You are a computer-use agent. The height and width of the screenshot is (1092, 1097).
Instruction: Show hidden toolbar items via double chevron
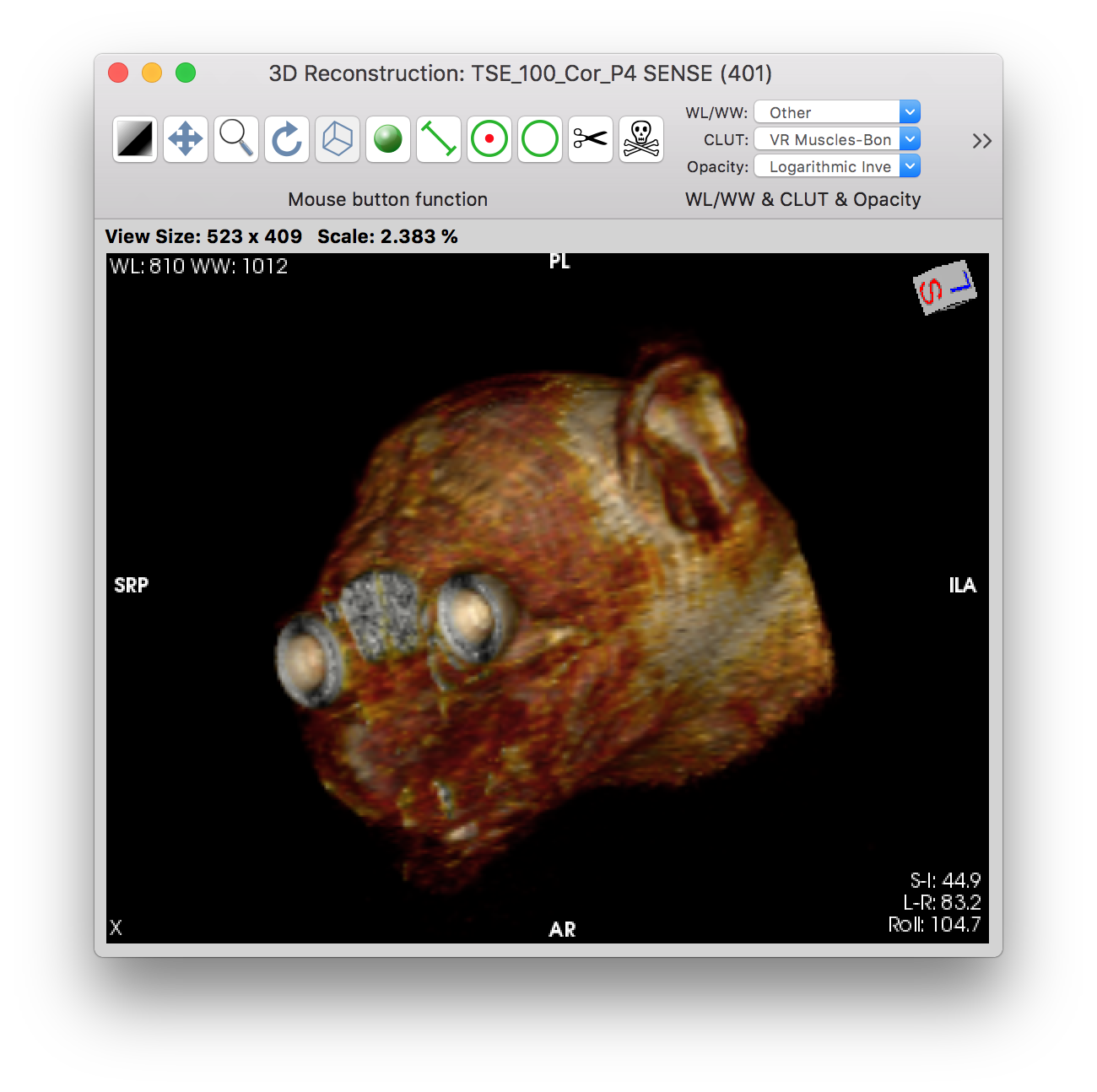(981, 141)
